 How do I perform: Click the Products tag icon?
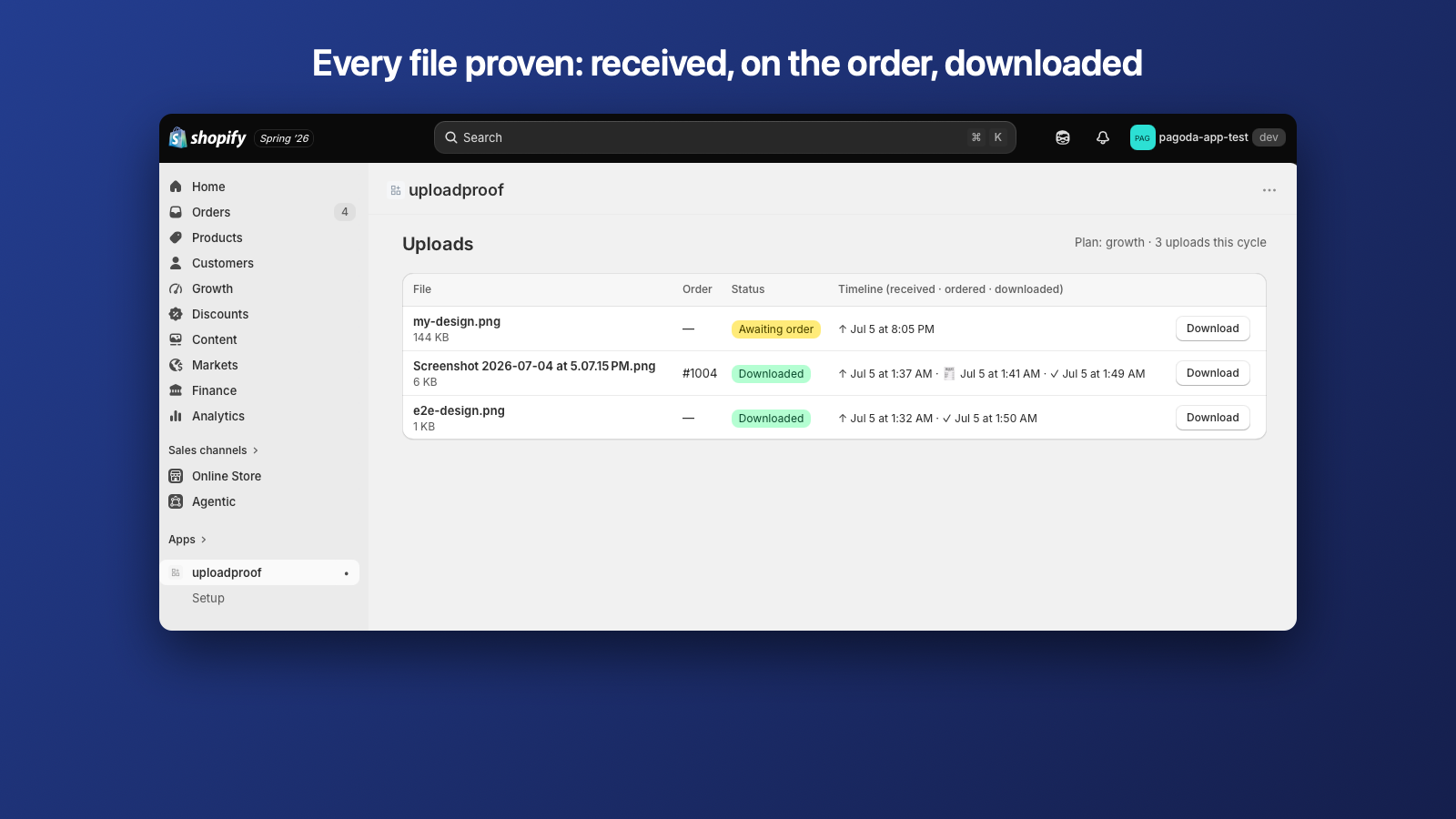click(x=176, y=238)
